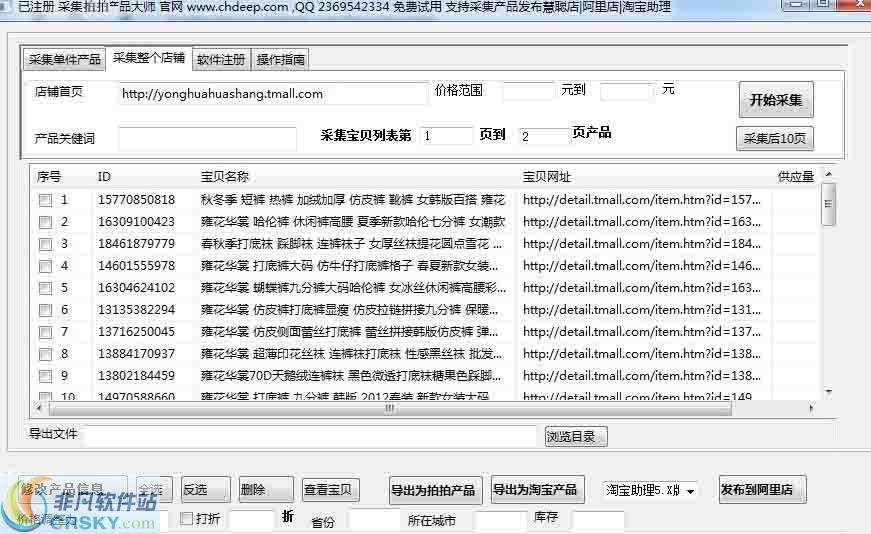Tick the checkbox for row 2
Screen dimensions: 871x534
click(x=46, y=222)
